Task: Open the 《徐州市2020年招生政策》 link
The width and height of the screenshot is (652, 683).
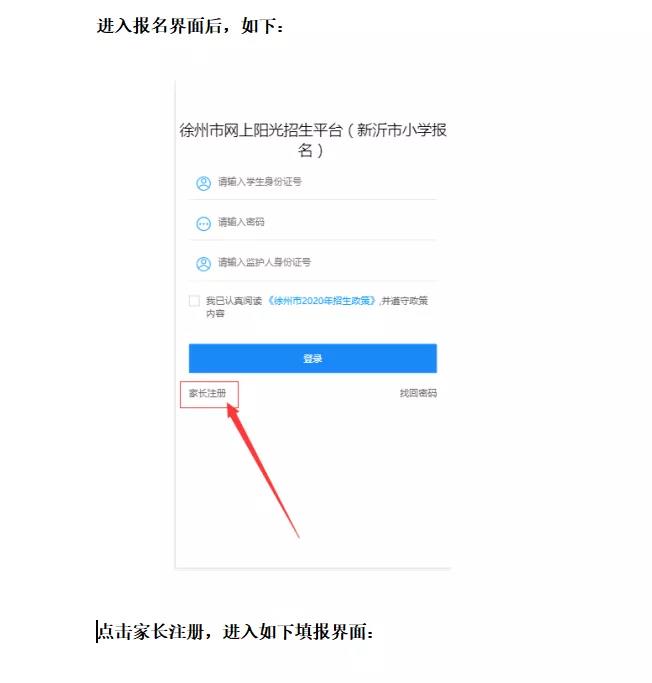Action: point(321,301)
